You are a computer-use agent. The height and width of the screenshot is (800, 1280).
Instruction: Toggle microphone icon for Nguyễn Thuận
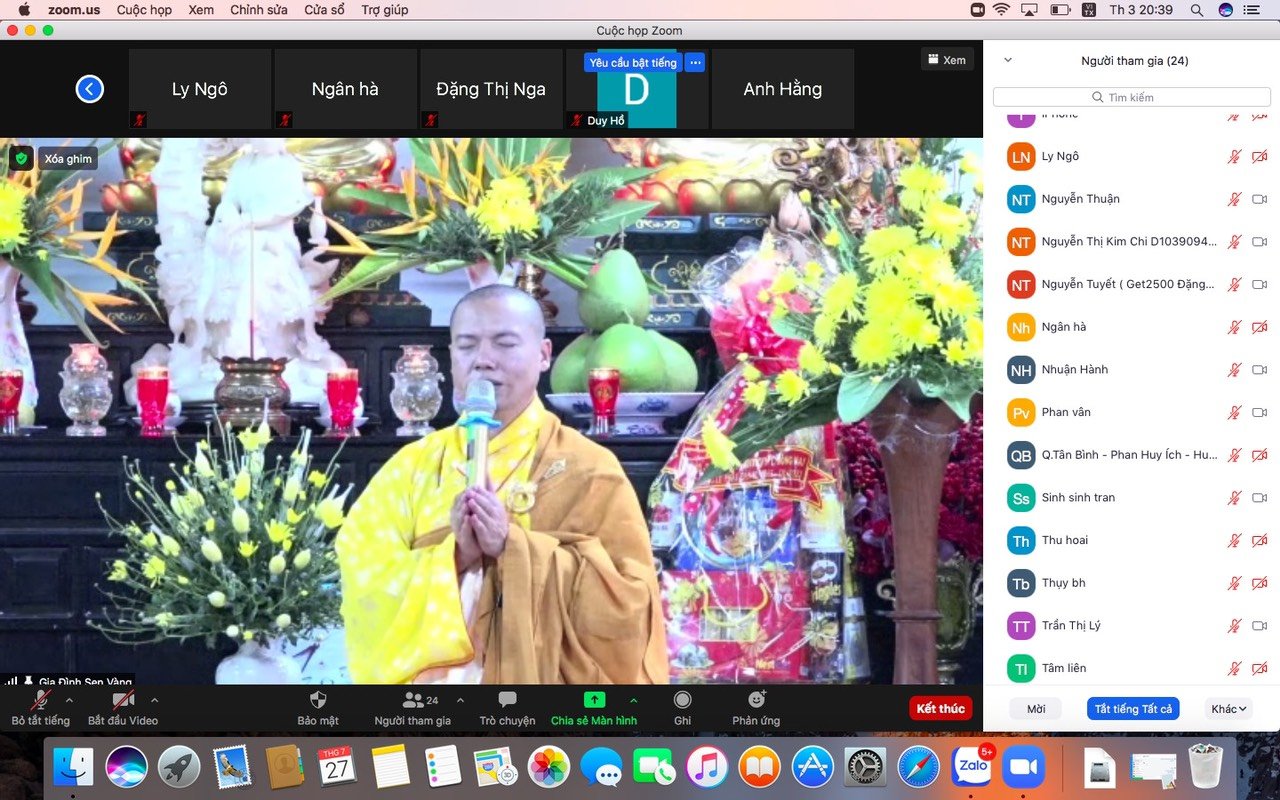(1235, 199)
